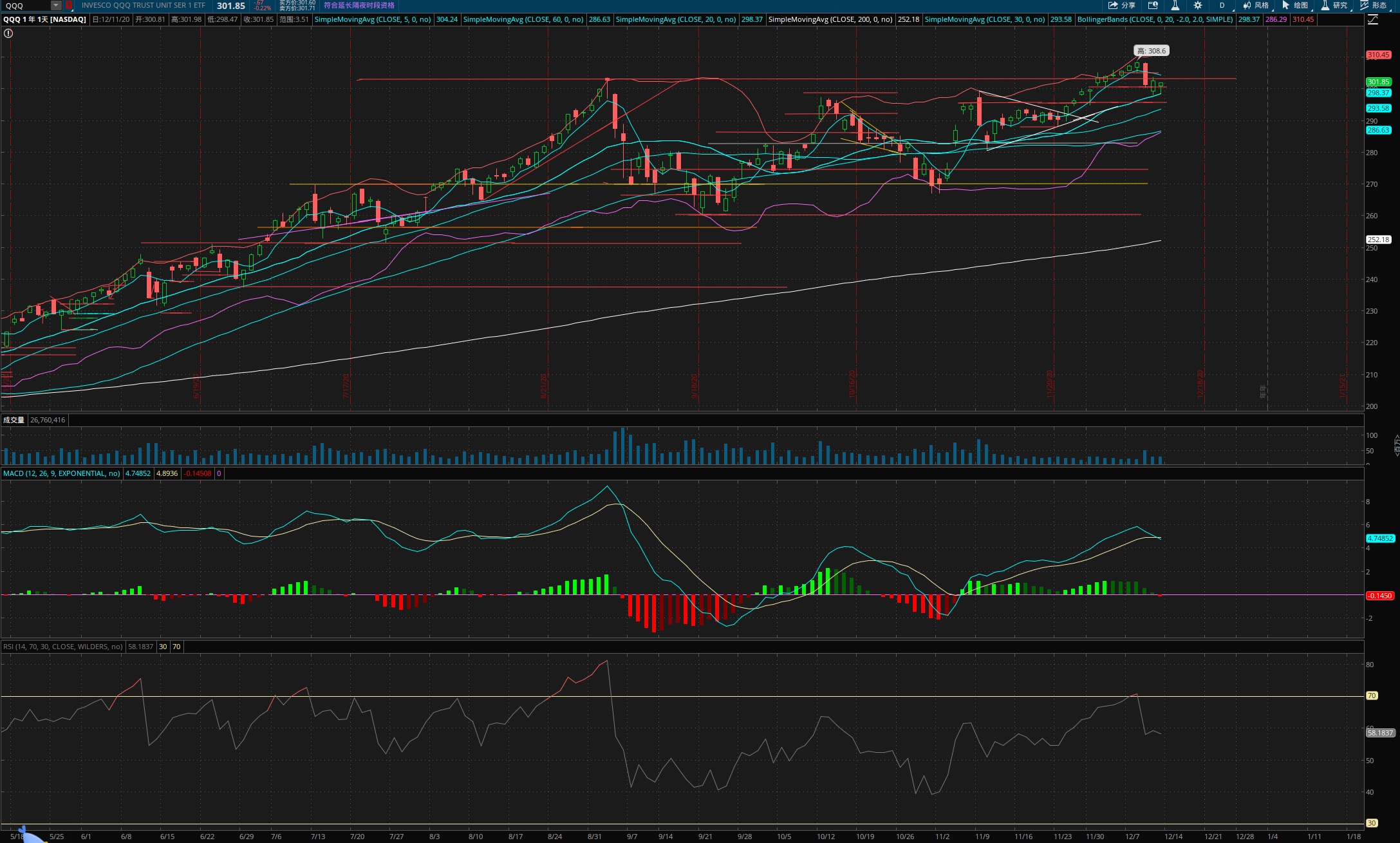Click the -0.1450 MACD histogram axis tag
1400x843 pixels.
1380,596
